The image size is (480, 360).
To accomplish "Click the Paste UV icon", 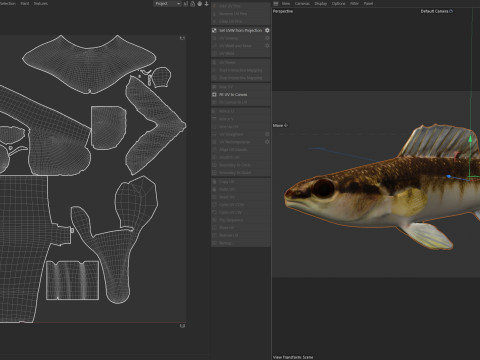I will click(x=214, y=189).
